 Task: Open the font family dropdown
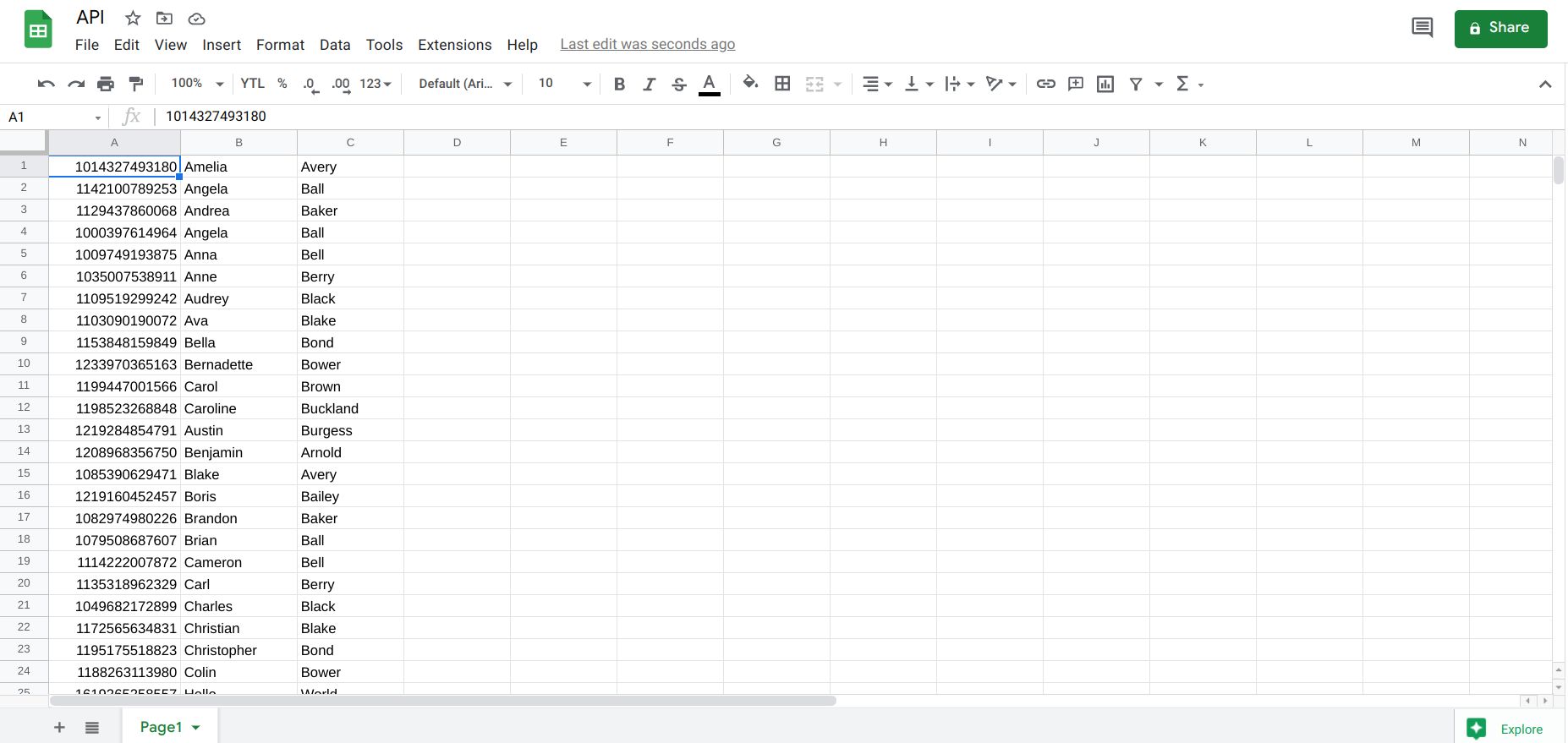465,84
